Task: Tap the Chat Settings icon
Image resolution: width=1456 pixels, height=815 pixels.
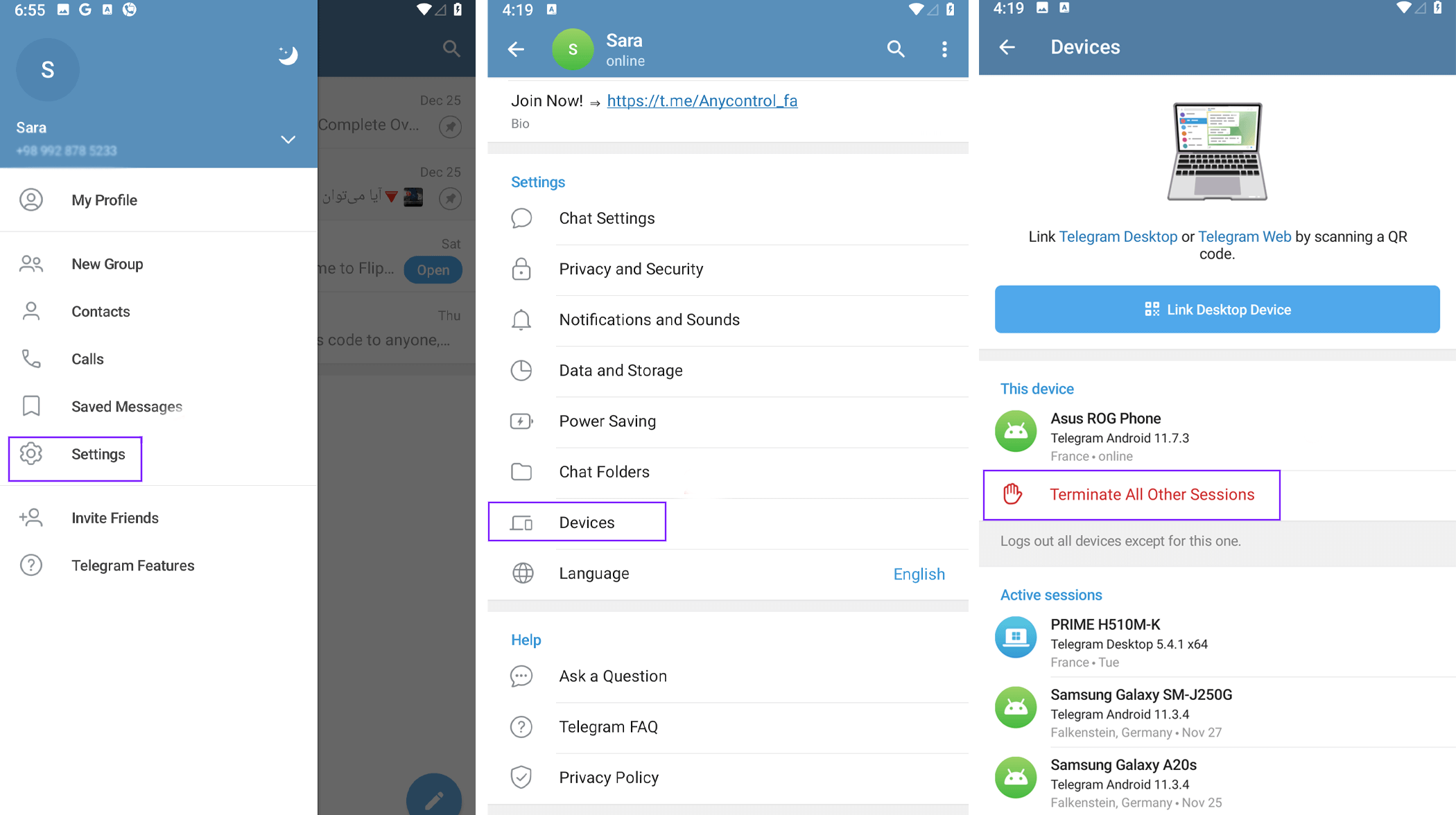Action: [522, 218]
